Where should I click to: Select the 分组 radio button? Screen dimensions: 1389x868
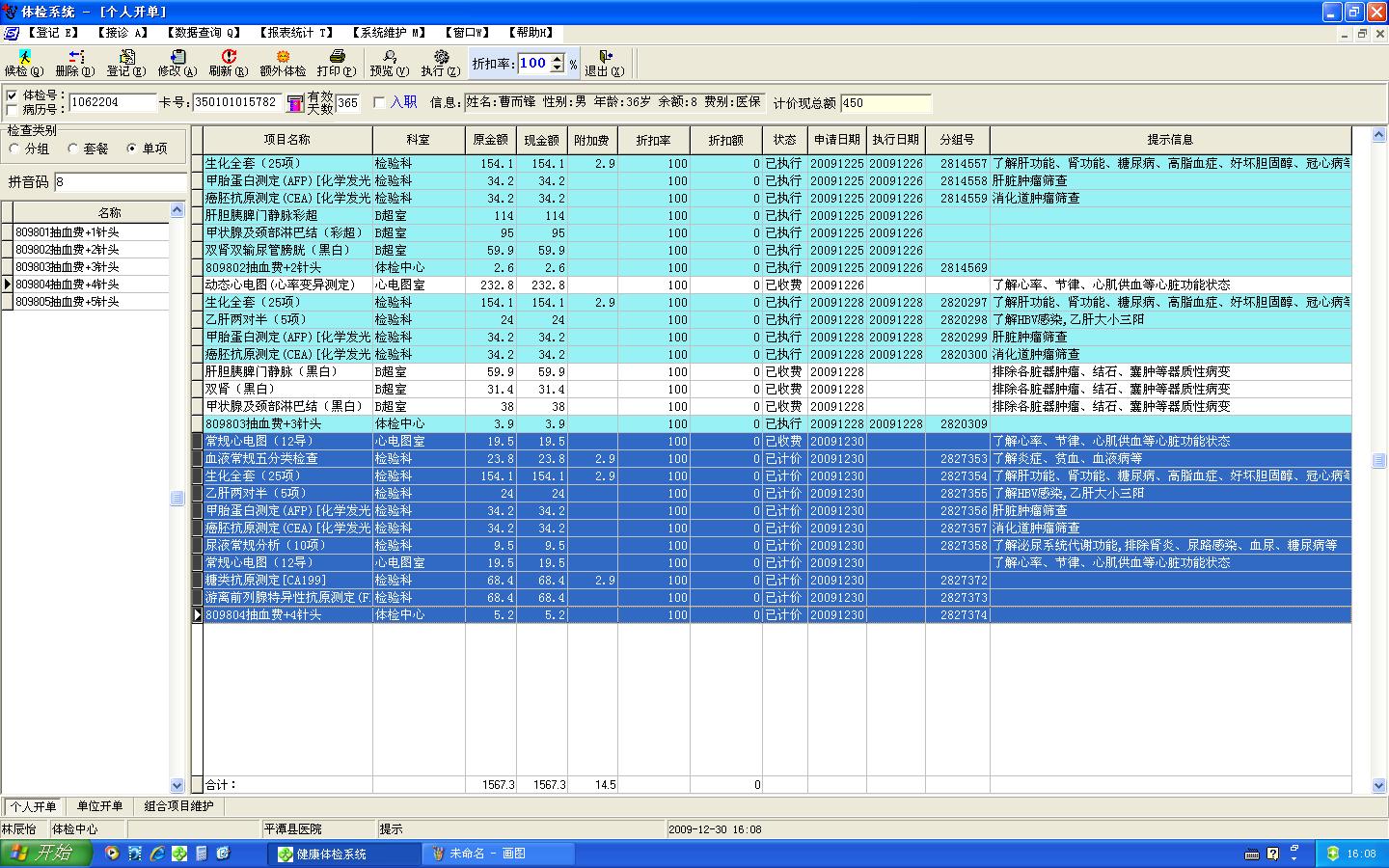click(14, 149)
